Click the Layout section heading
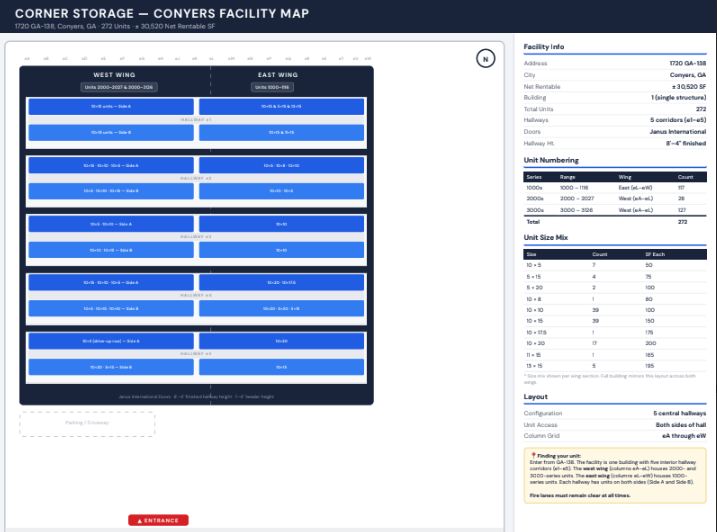The height and width of the screenshot is (532, 717). coord(535,396)
